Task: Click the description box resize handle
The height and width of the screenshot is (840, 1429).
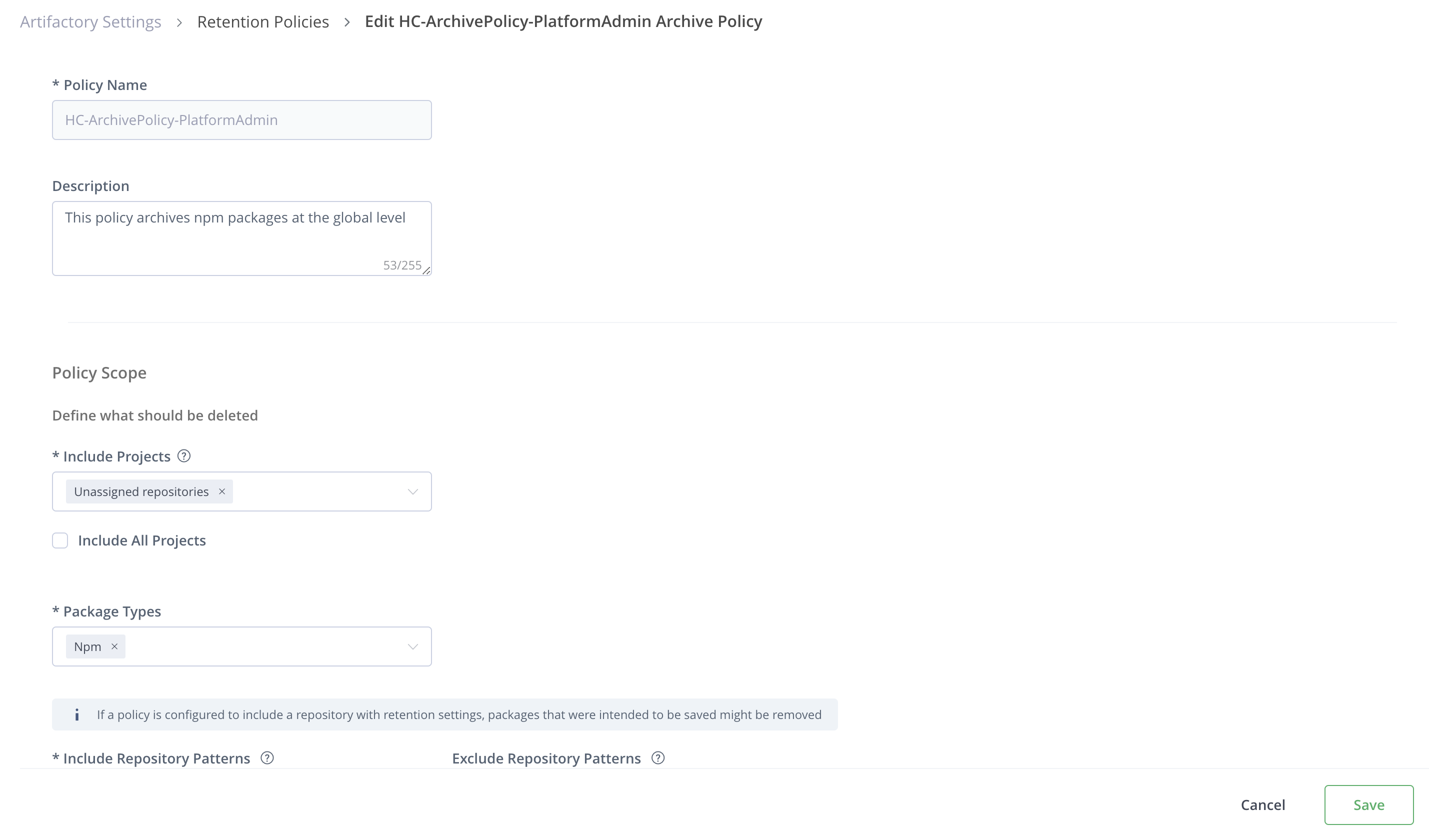Action: click(426, 270)
